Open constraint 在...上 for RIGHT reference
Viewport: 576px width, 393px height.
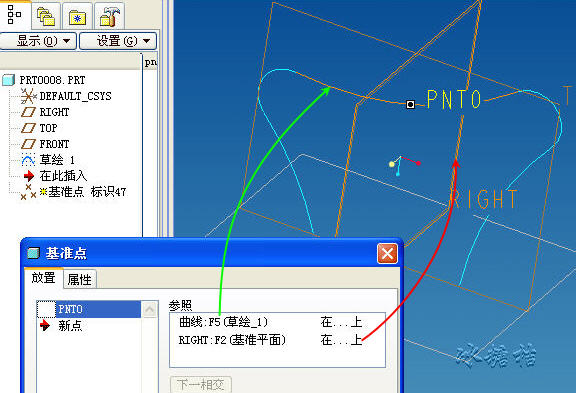click(341, 340)
